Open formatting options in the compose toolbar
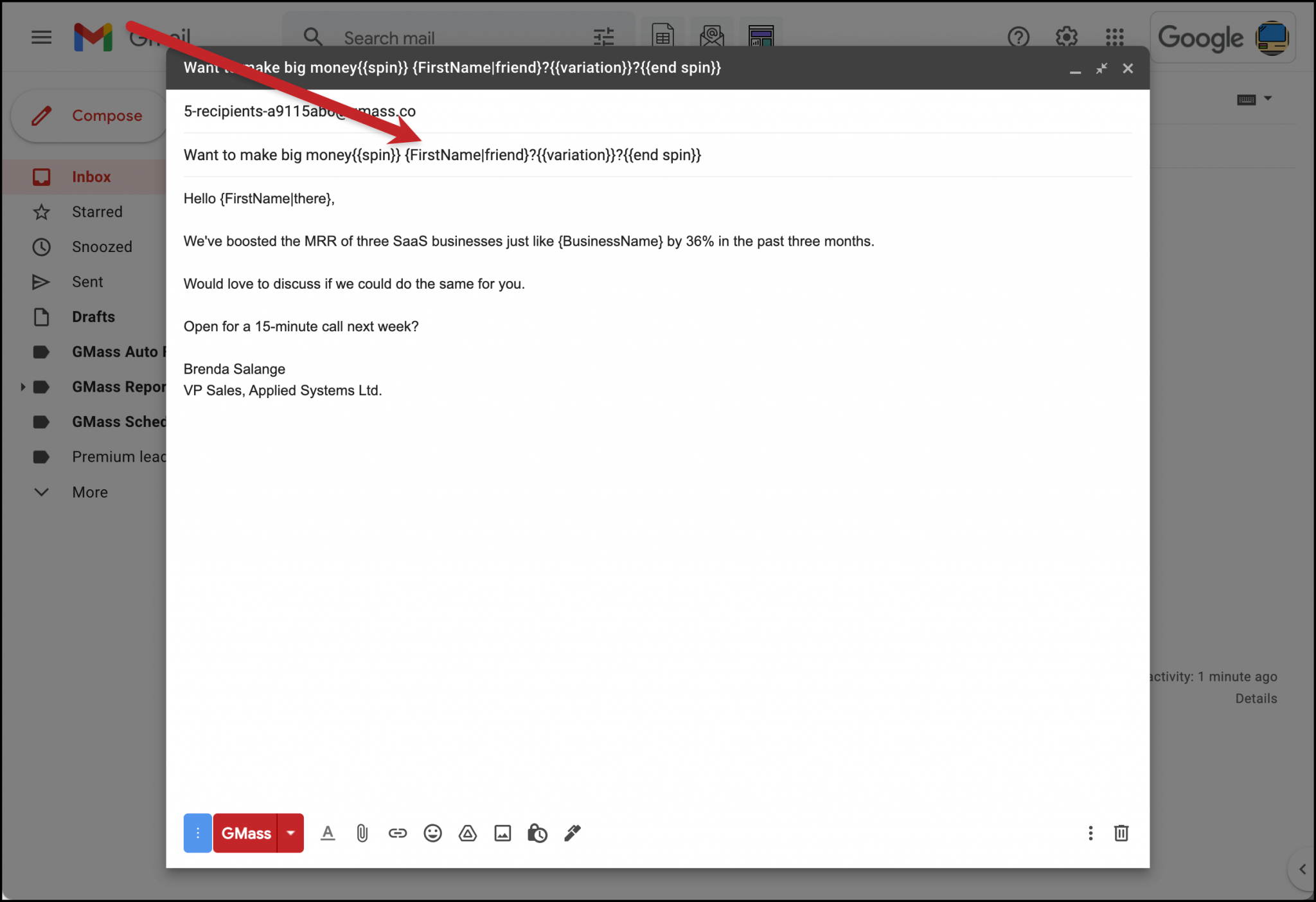Screen dimensions: 1316x902 [328, 833]
